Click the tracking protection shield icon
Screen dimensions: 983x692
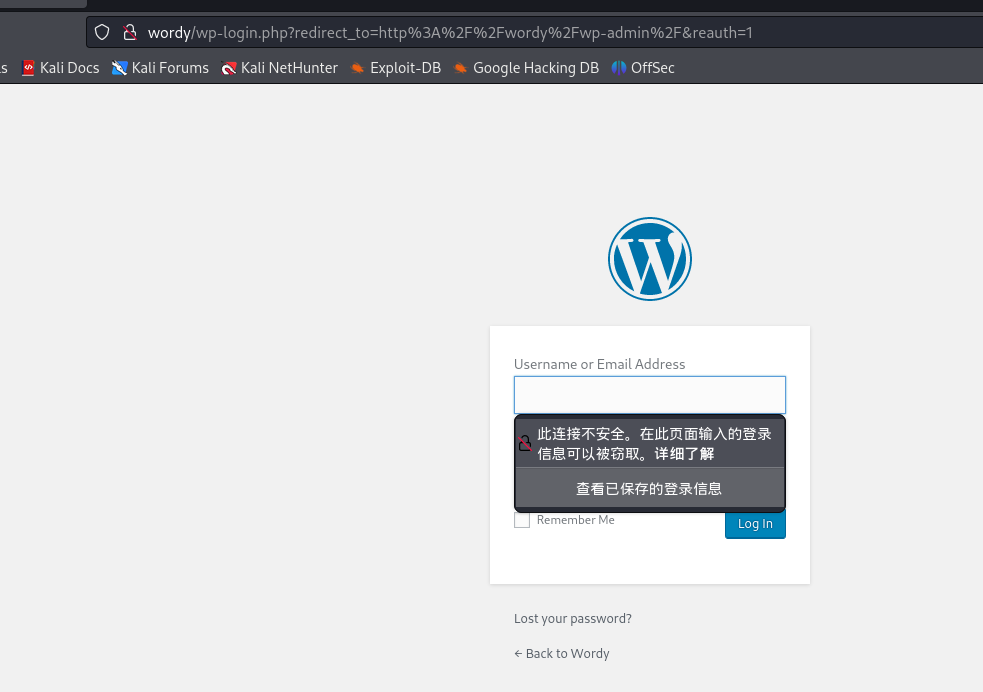pos(102,32)
